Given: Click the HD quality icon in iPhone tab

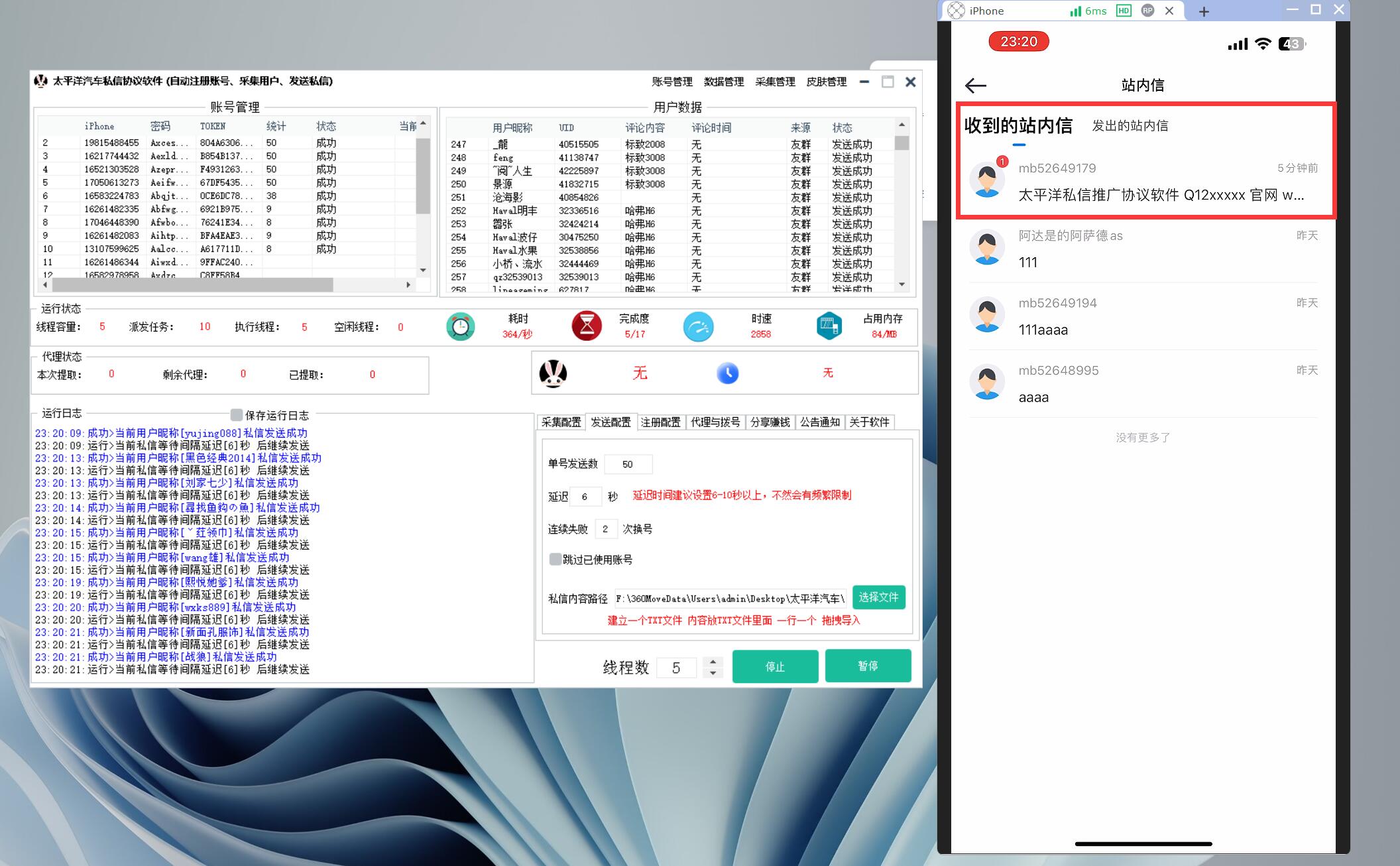Looking at the screenshot, I should click(x=1124, y=11).
